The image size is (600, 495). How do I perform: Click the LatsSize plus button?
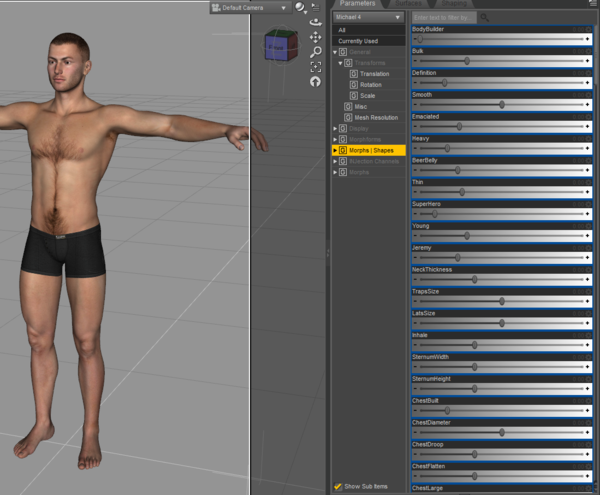587,323
